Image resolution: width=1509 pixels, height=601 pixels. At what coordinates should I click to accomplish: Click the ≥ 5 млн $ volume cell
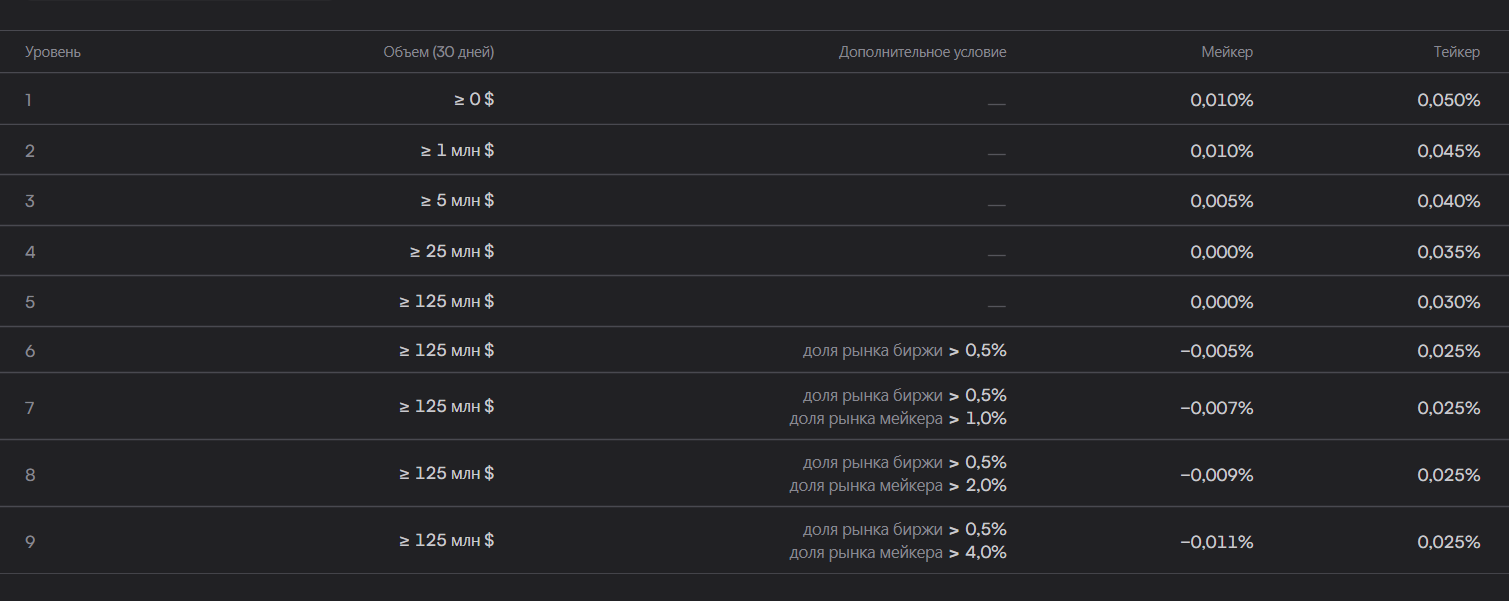click(x=457, y=201)
